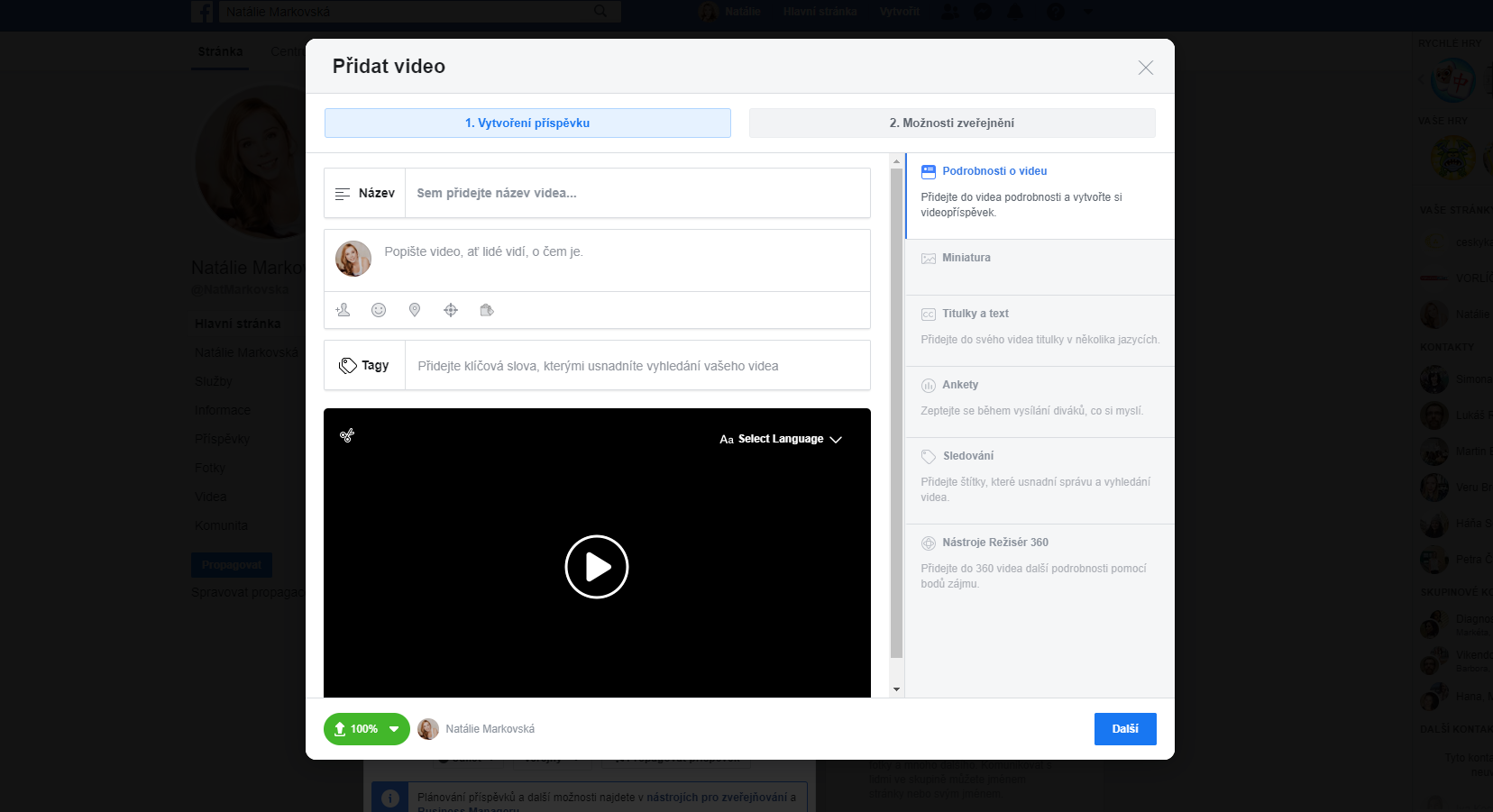Click the crosshair target icon in composer
Screen dimensions: 1493x812
pos(451,310)
